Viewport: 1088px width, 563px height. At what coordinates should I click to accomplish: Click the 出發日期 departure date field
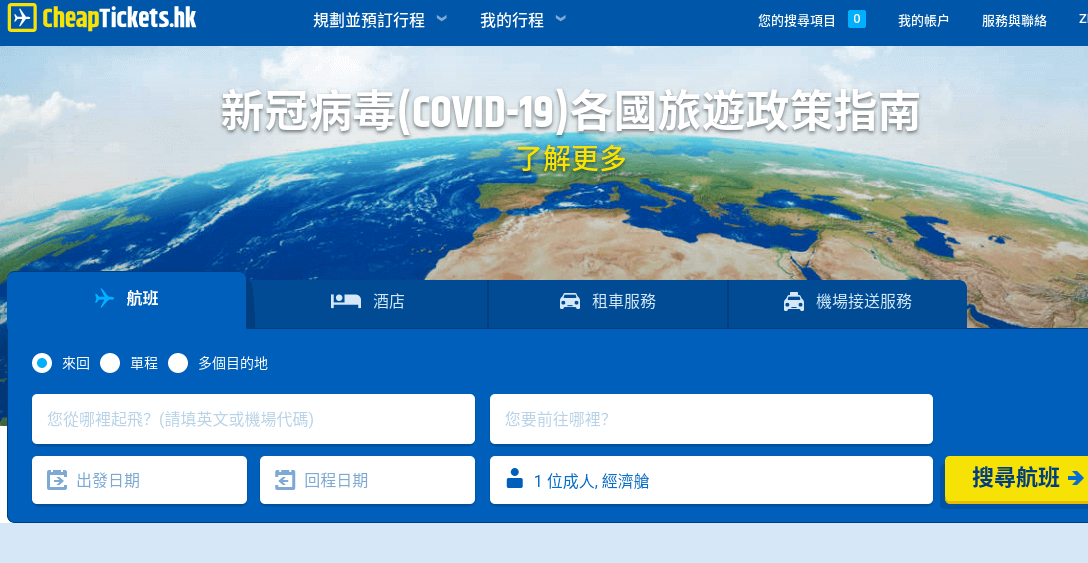139,480
